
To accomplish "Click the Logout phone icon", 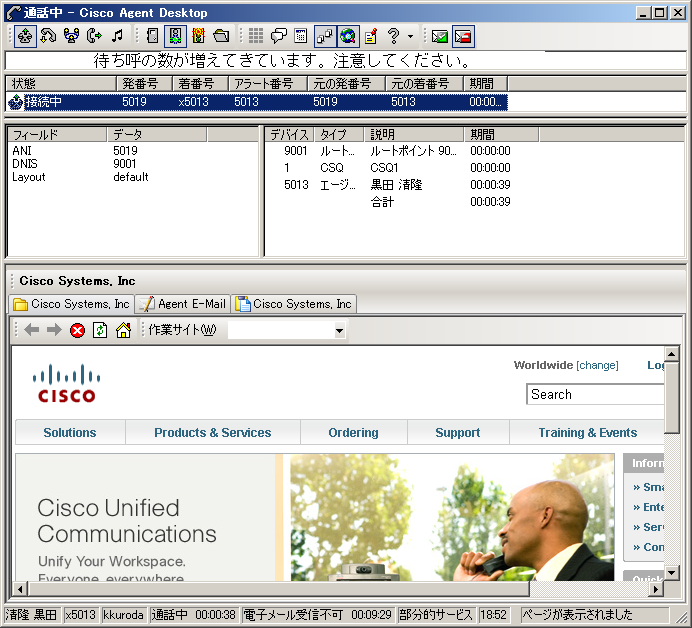I will [x=152, y=36].
